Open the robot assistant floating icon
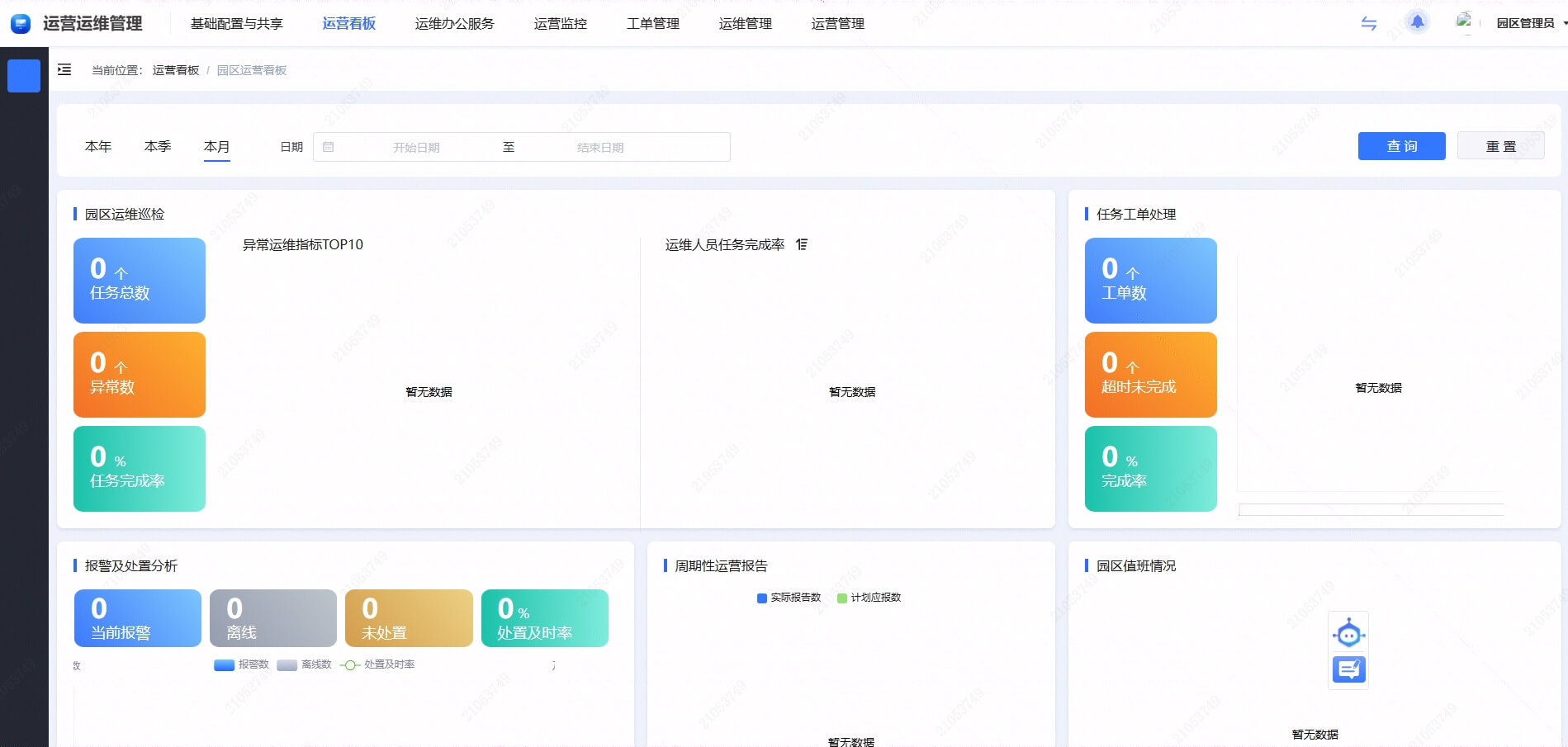The image size is (1568, 747). [1349, 634]
